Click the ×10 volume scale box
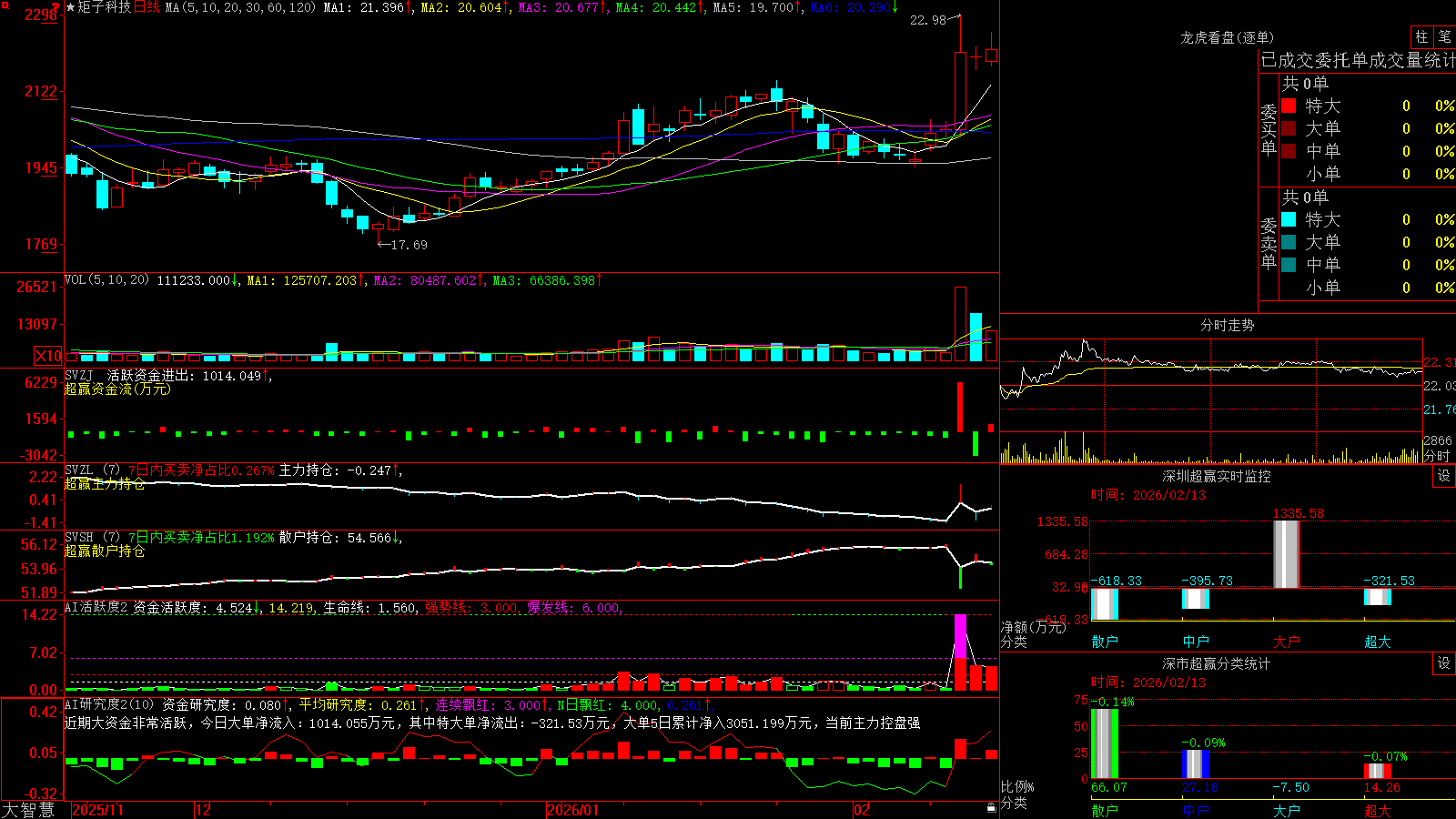Image resolution: width=1456 pixels, height=819 pixels. pyautogui.click(x=48, y=356)
